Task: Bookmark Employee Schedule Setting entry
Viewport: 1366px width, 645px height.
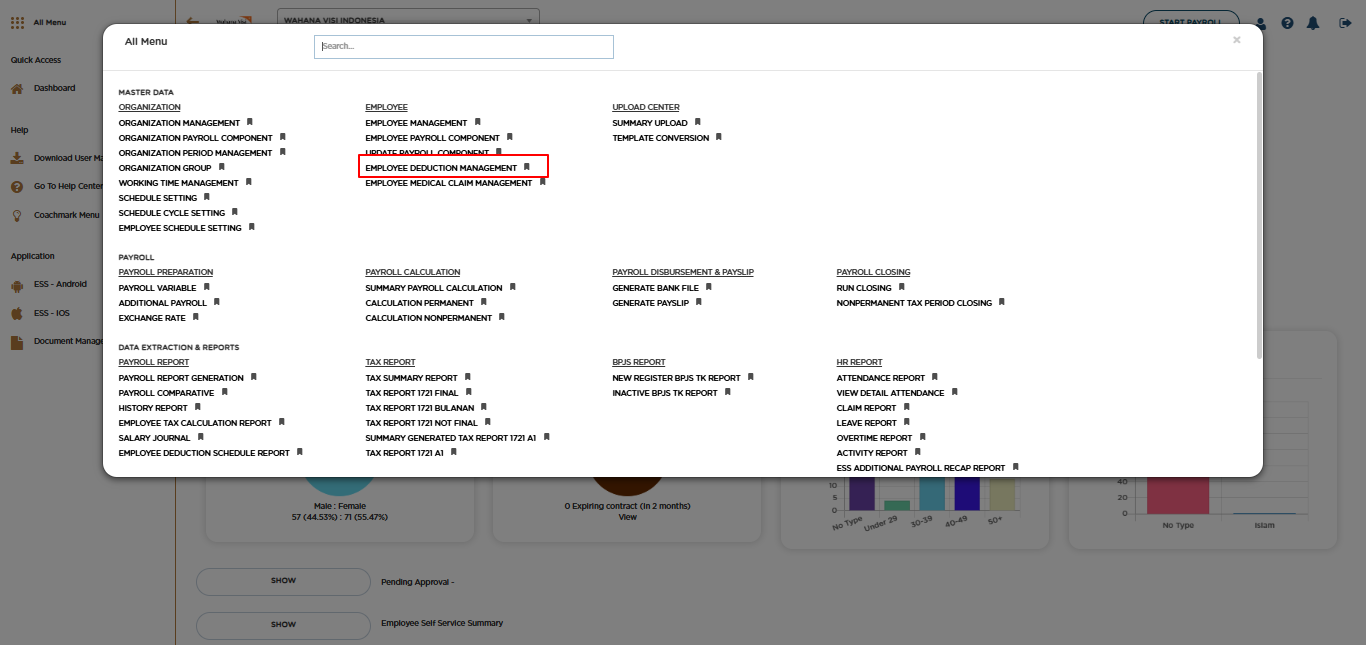Action: 252,227
